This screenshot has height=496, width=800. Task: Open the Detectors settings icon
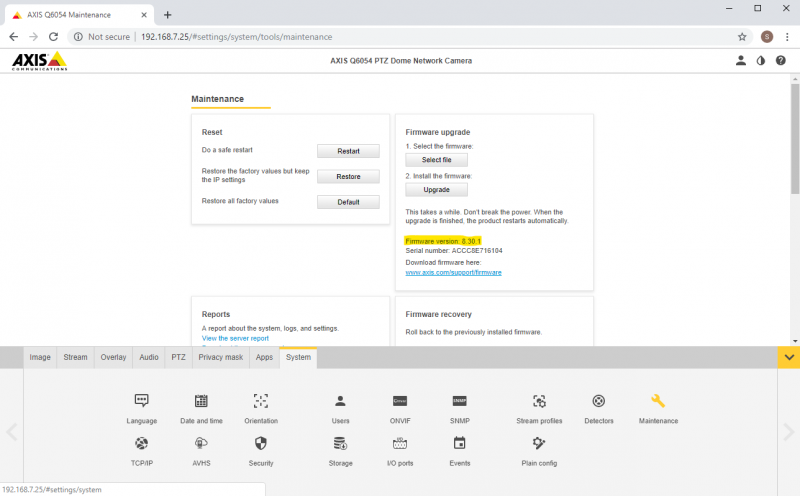(599, 401)
